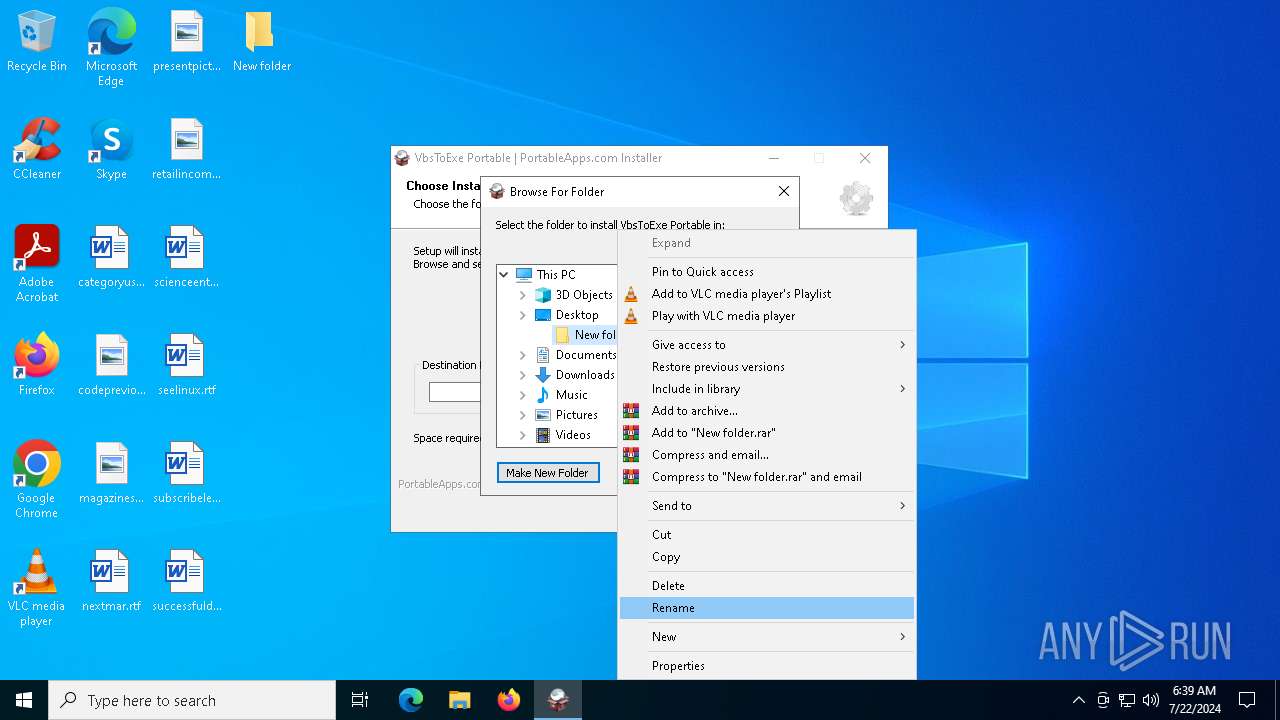The height and width of the screenshot is (720, 1280).
Task: Open VLC media player desktop shortcut
Action: [x=37, y=588]
